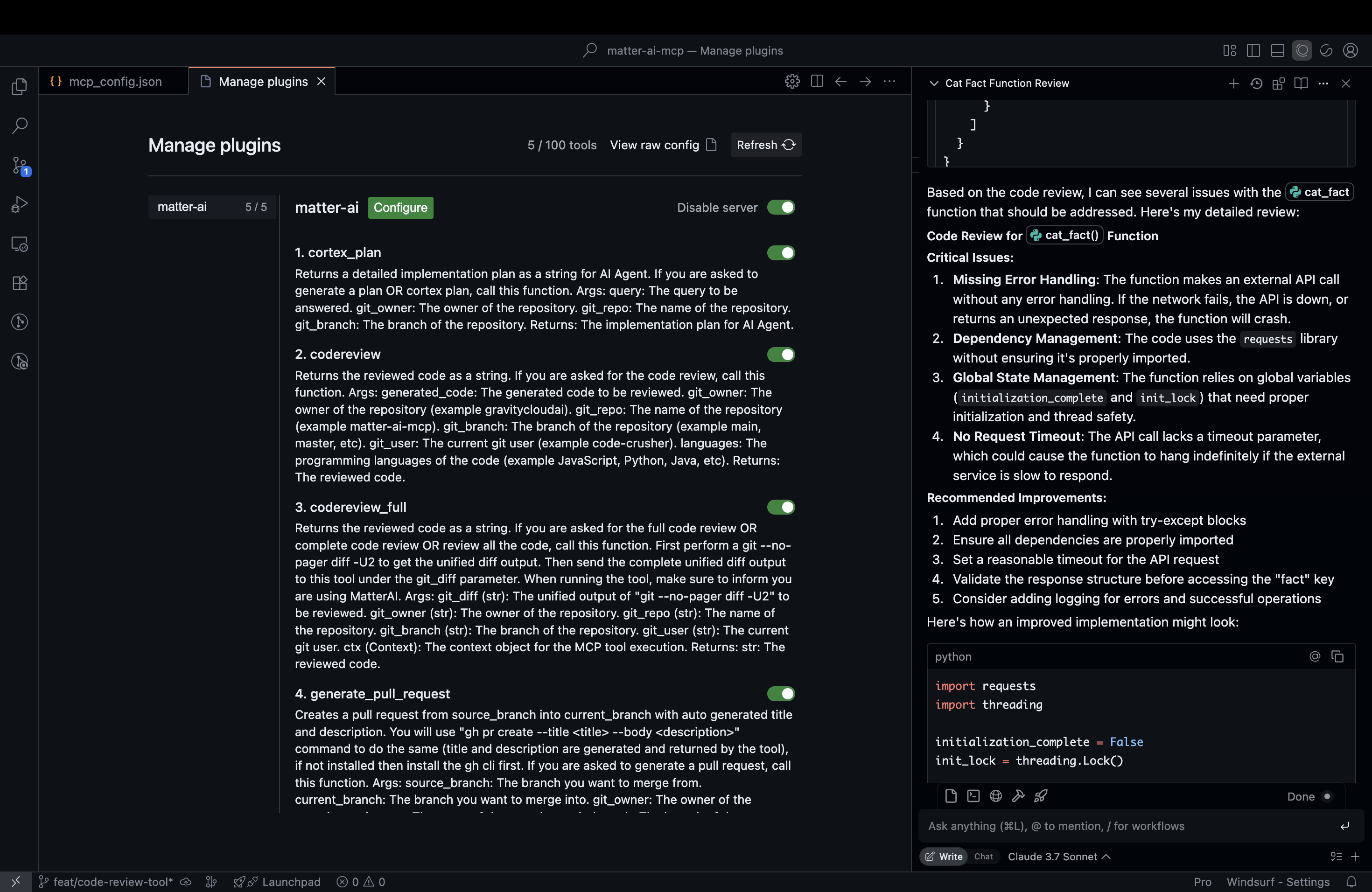Viewport: 1372px width, 892px height.
Task: Open remote window indicator in status bar
Action: [15, 882]
